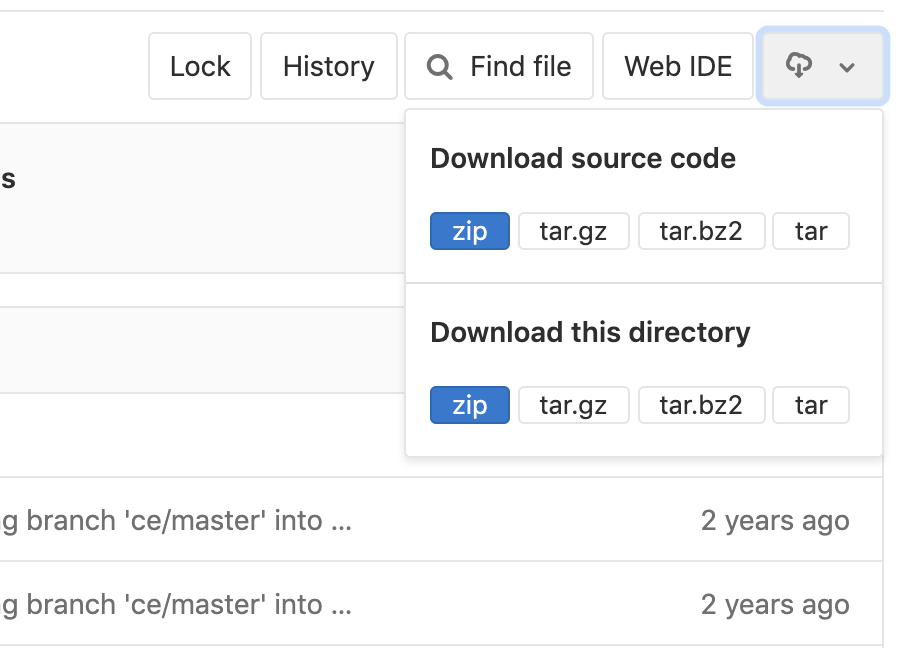Click the 'Download source code' heading

(583, 158)
